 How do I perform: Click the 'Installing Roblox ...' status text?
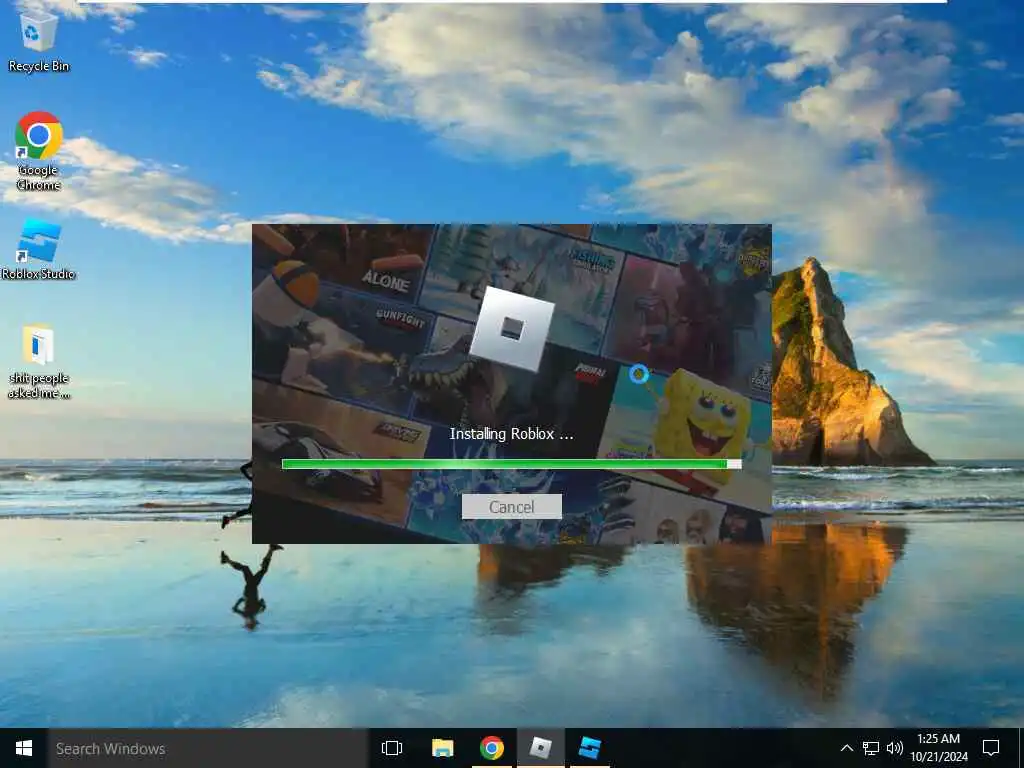point(511,434)
